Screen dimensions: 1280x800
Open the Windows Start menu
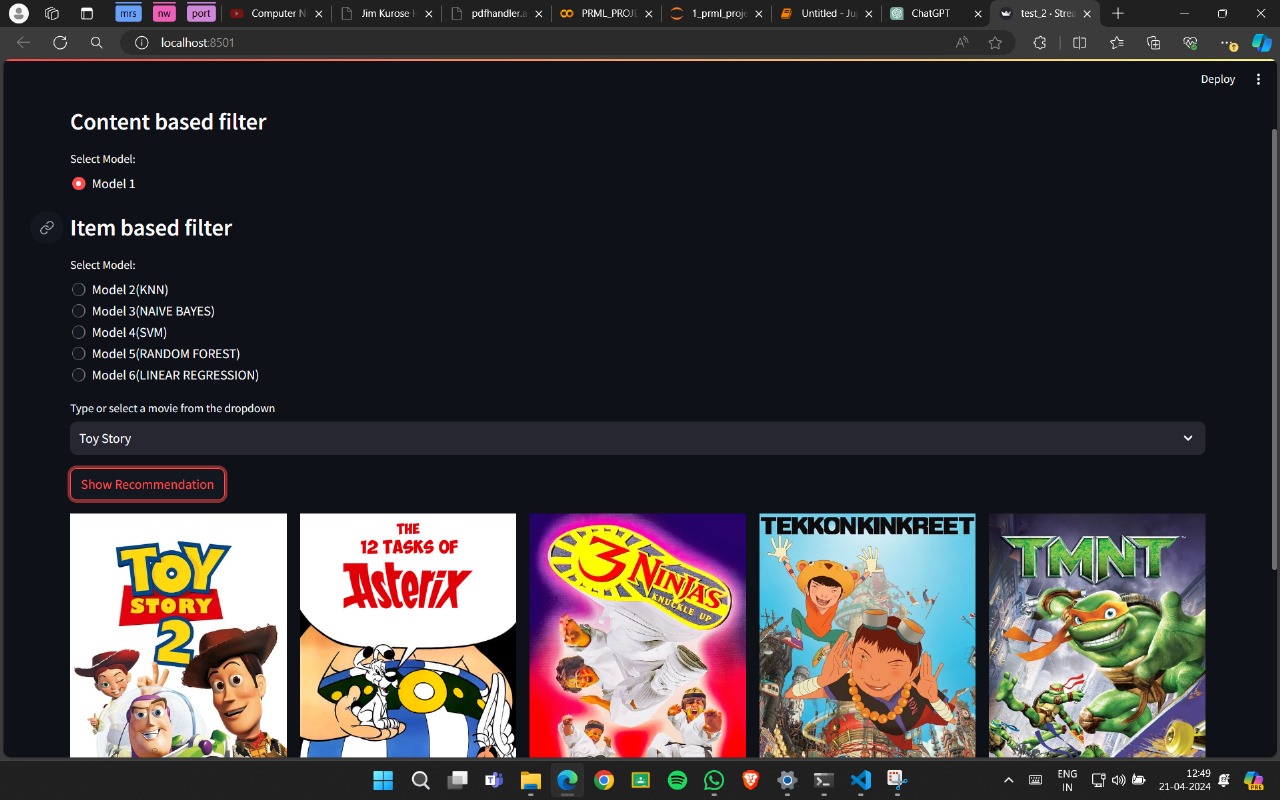click(383, 780)
